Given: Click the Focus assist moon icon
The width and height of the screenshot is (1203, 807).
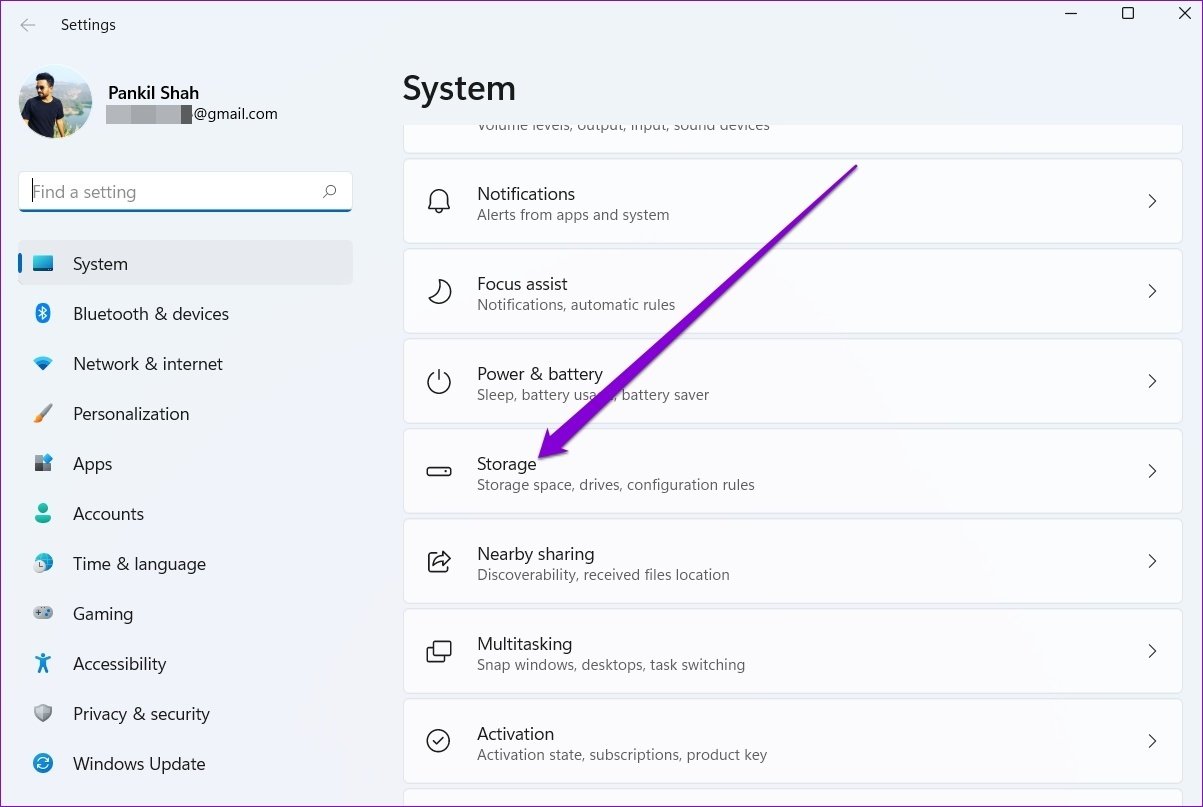Looking at the screenshot, I should pyautogui.click(x=439, y=291).
